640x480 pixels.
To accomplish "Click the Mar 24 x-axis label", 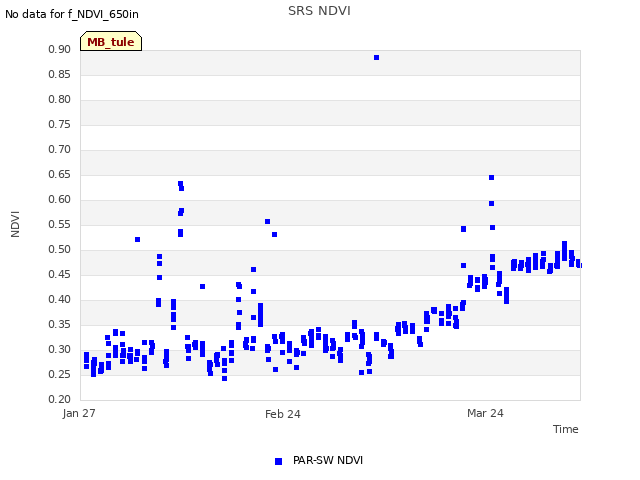I will point(485,413).
